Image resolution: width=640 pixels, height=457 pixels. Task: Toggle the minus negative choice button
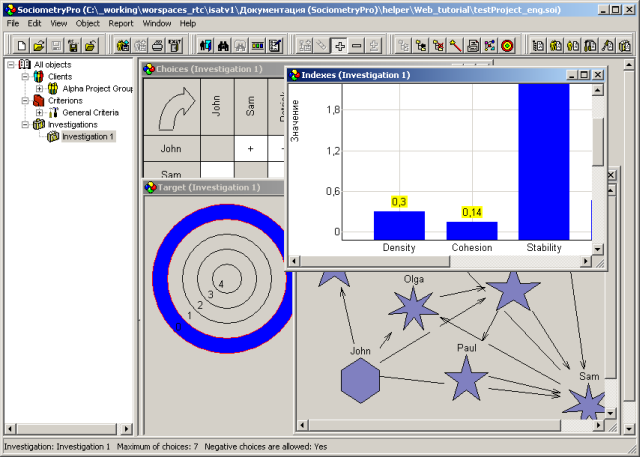[x=357, y=46]
